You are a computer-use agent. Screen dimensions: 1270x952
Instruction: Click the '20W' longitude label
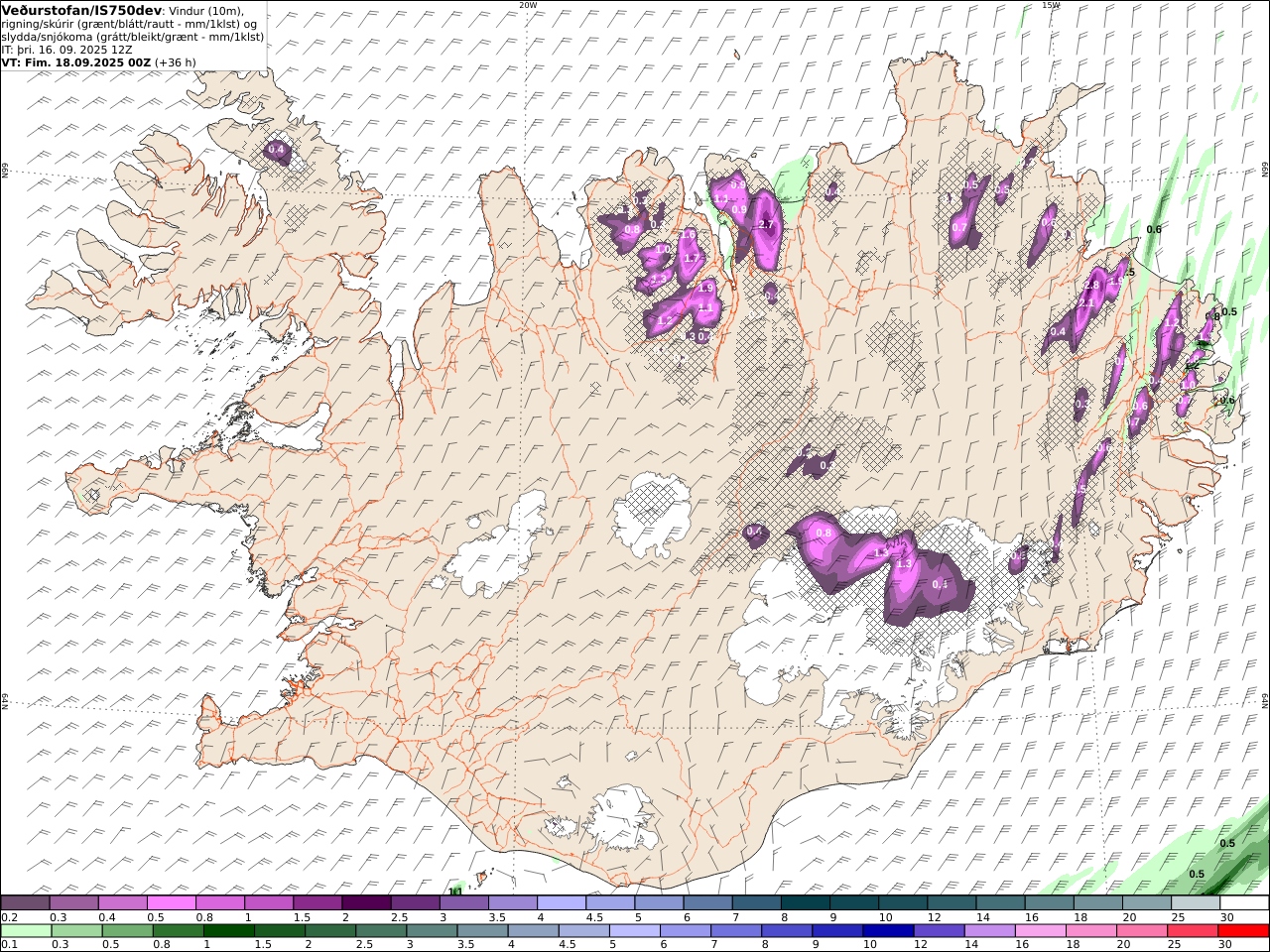click(x=528, y=5)
